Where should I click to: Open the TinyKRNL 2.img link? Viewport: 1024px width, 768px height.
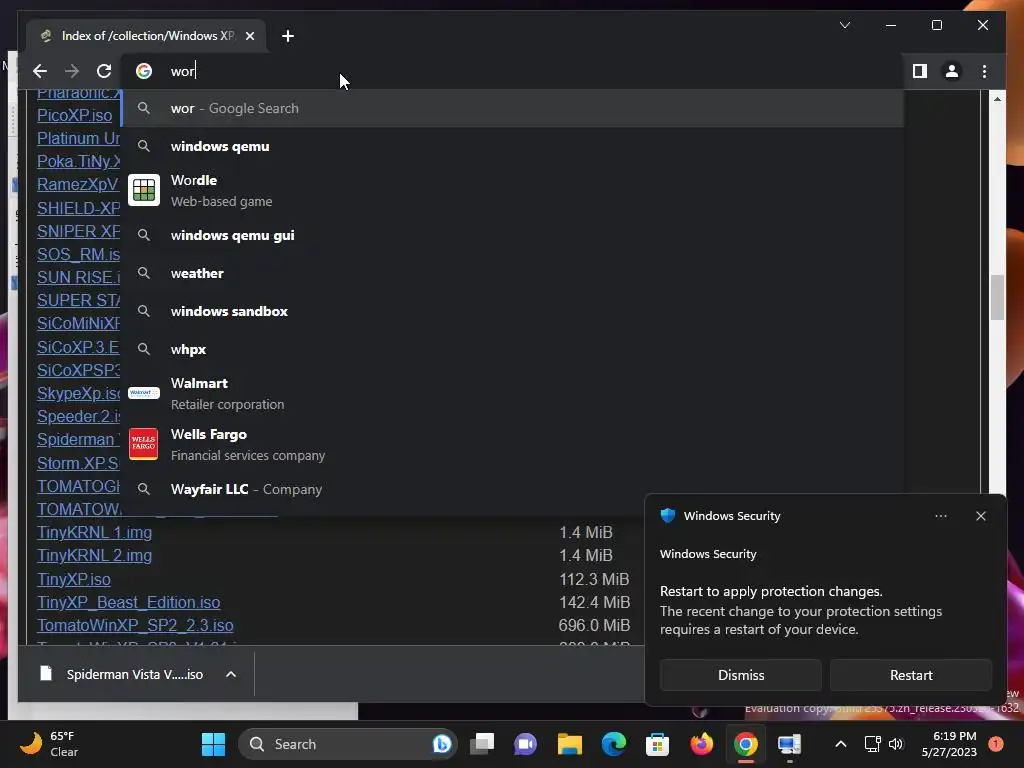(x=95, y=555)
